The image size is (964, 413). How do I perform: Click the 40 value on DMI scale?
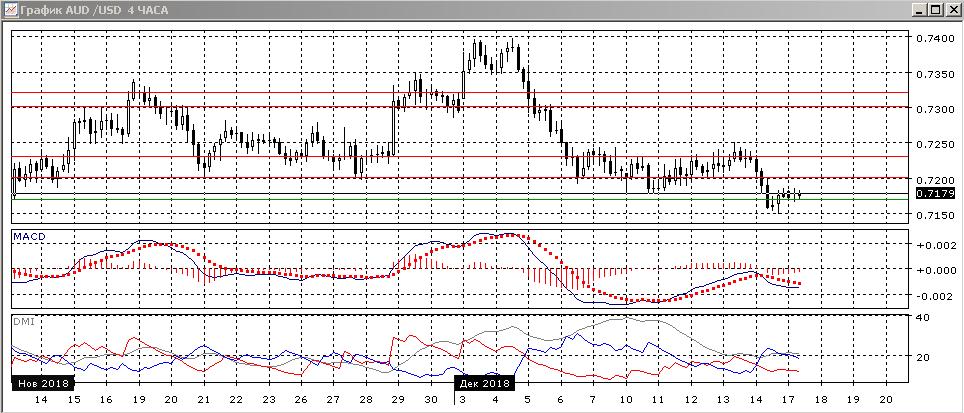coord(925,317)
